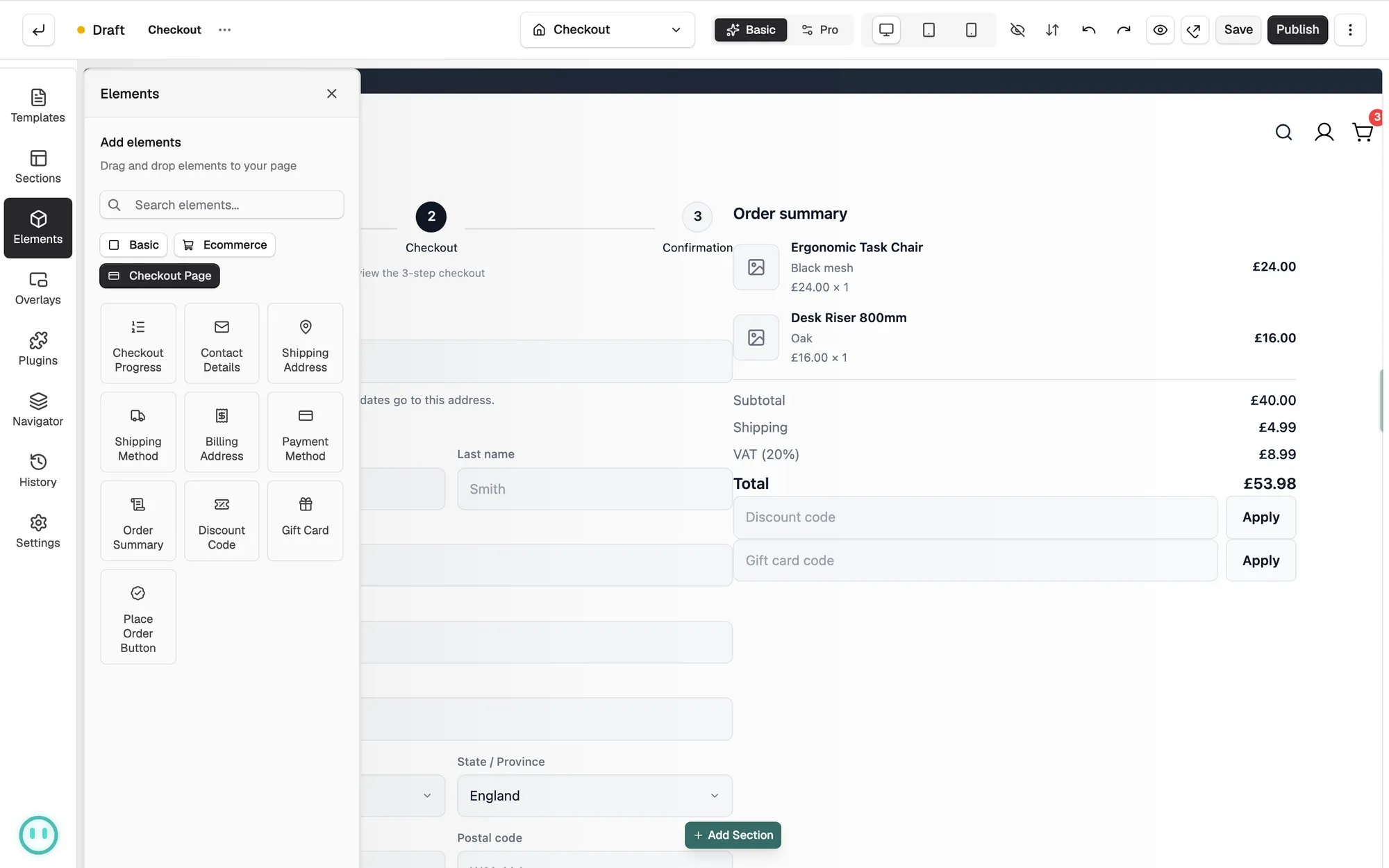Viewport: 1389px width, 868px height.
Task: Open the Plugins panel
Action: (38, 349)
